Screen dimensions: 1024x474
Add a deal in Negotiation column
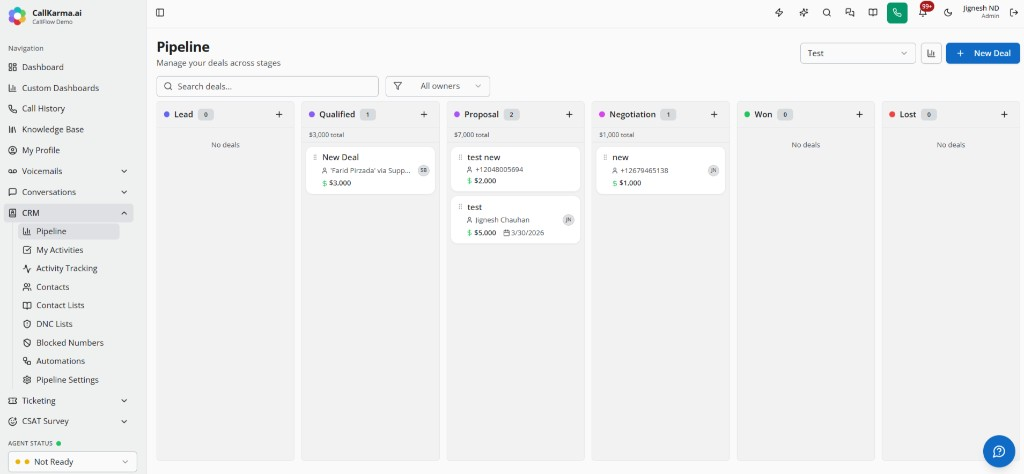tap(714, 114)
